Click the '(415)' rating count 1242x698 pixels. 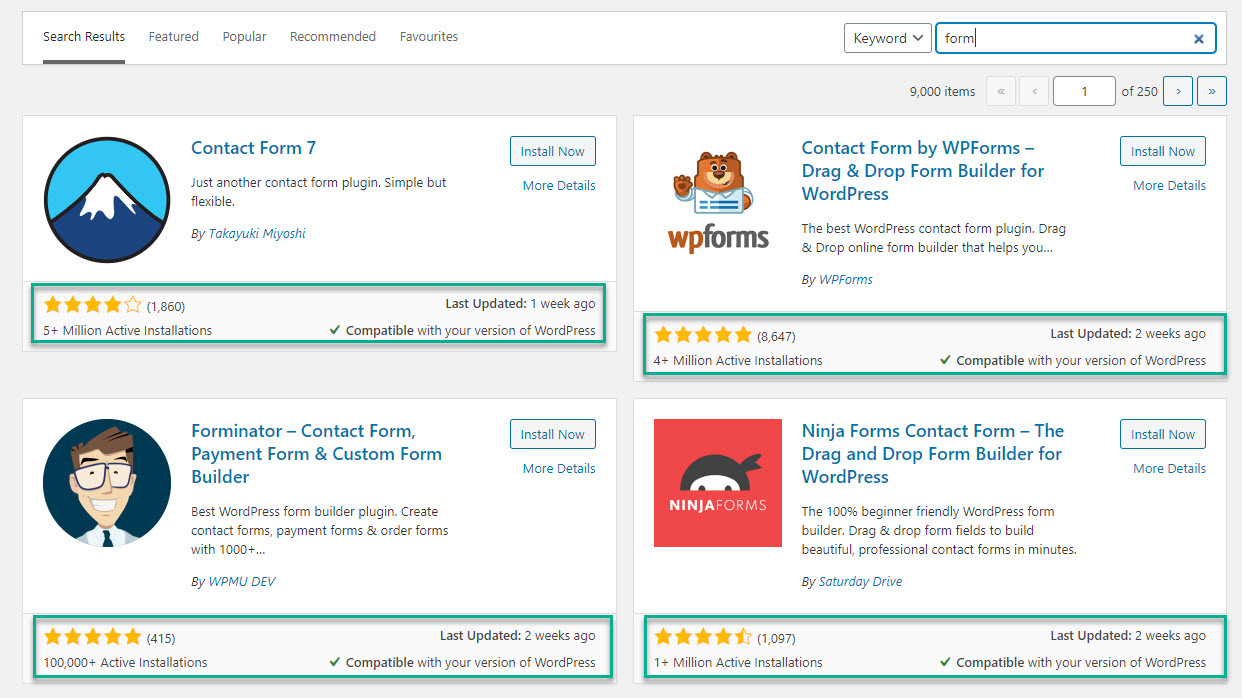pyautogui.click(x=161, y=637)
